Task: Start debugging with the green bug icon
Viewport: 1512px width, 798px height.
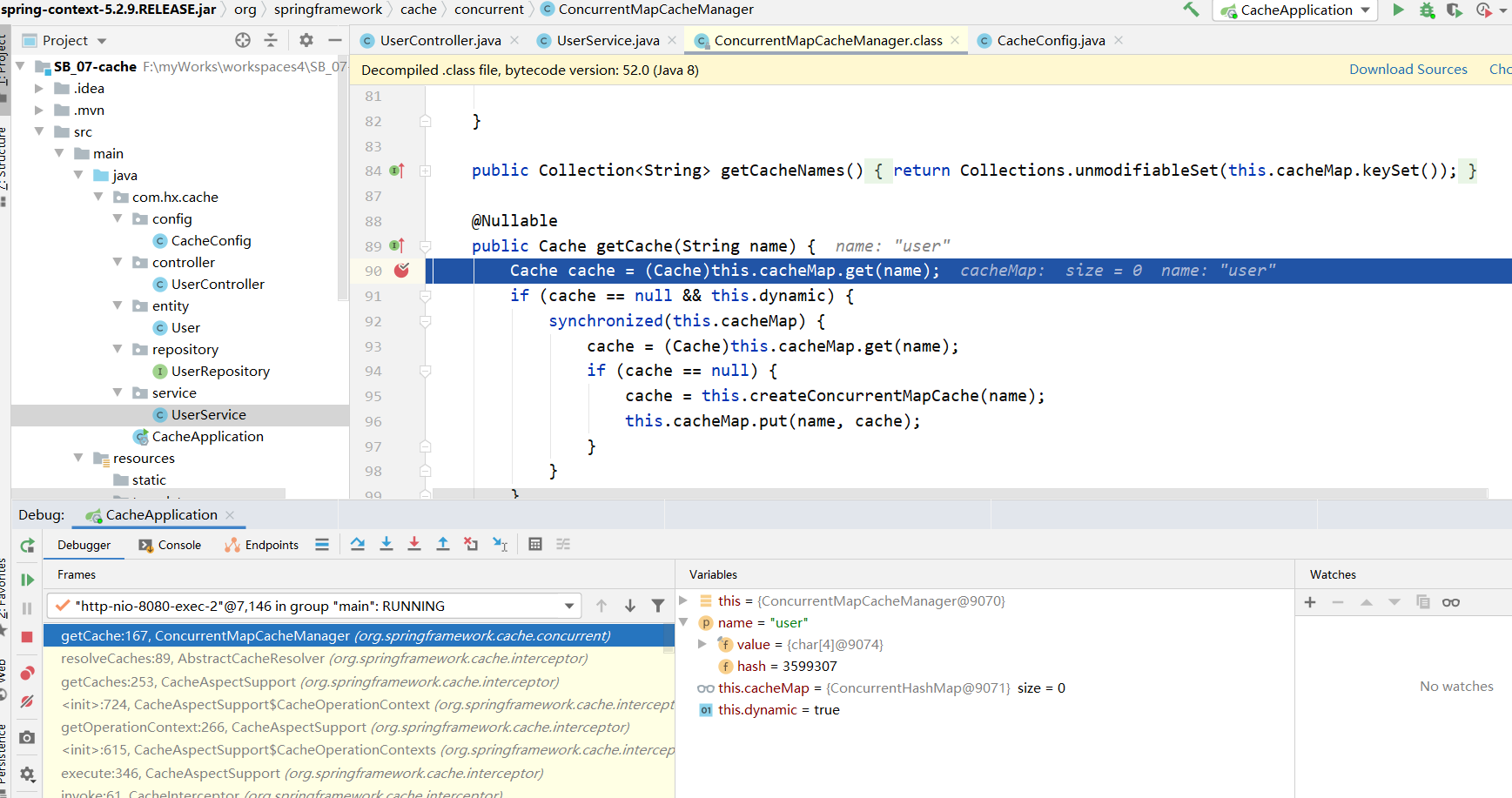Action: 1427,10
